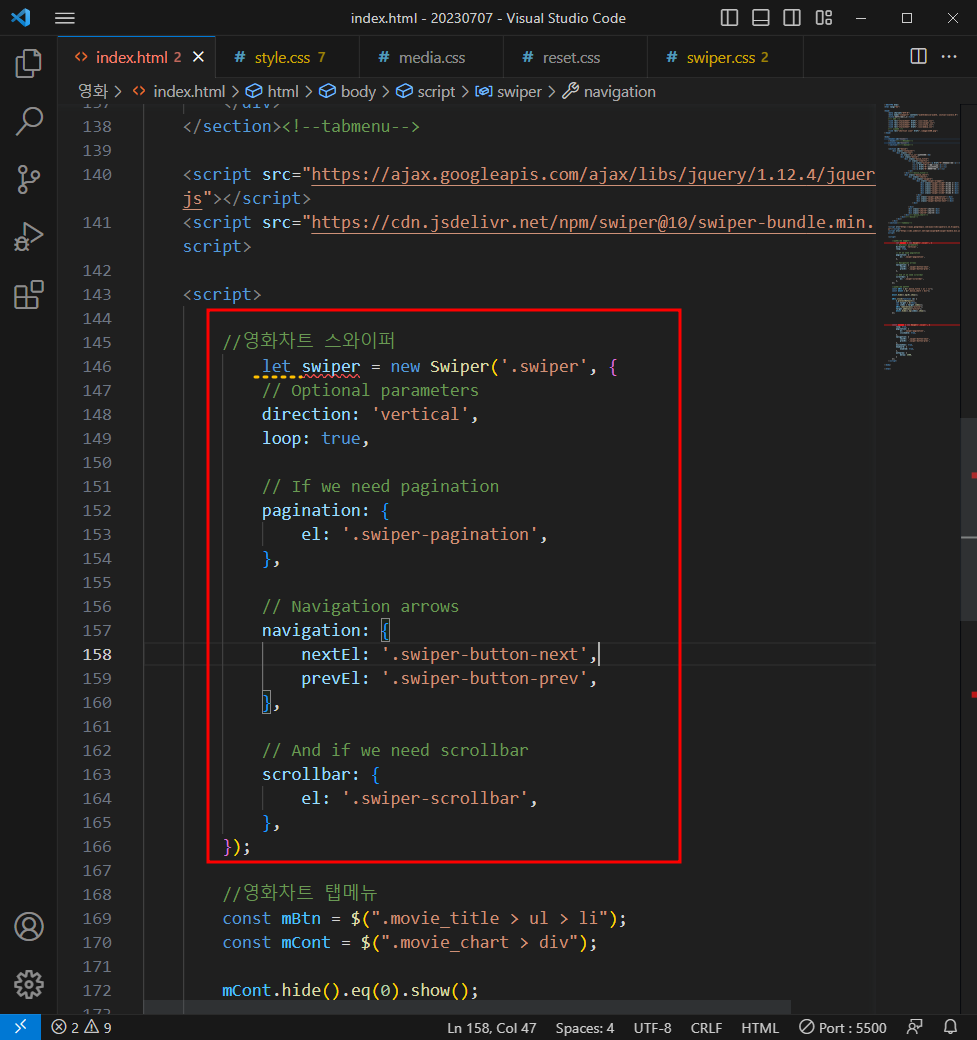Toggle the primary side bar
Image resolution: width=977 pixels, height=1040 pixels.
729,18
